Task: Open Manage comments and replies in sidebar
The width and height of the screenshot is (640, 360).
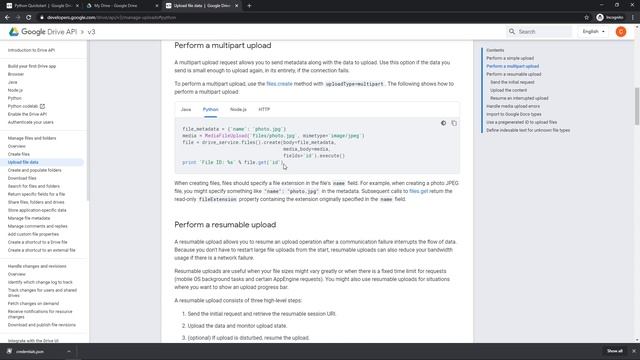Action: [38, 226]
